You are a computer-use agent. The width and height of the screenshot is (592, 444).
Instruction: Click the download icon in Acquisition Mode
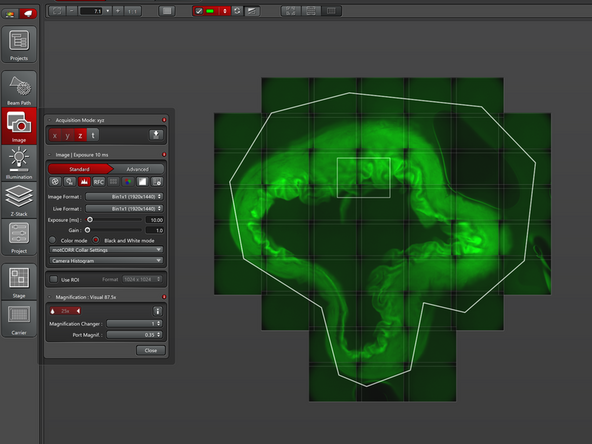coord(156,135)
